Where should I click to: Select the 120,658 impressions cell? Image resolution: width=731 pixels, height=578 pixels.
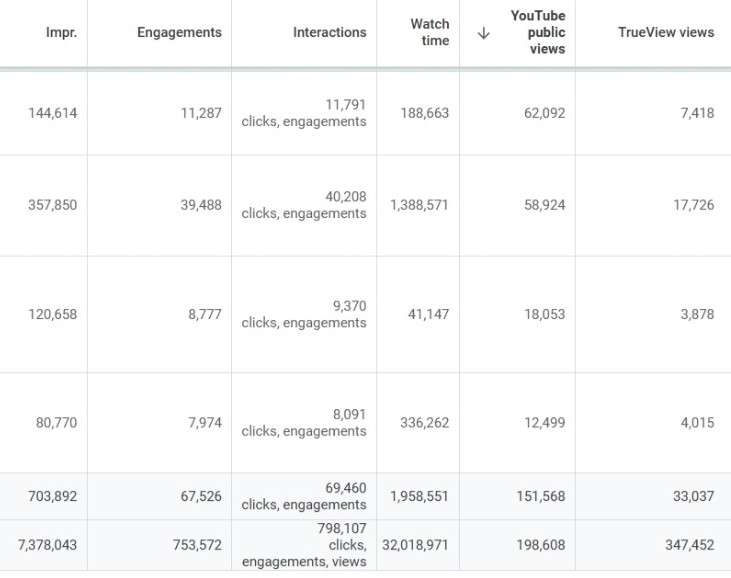tap(53, 314)
